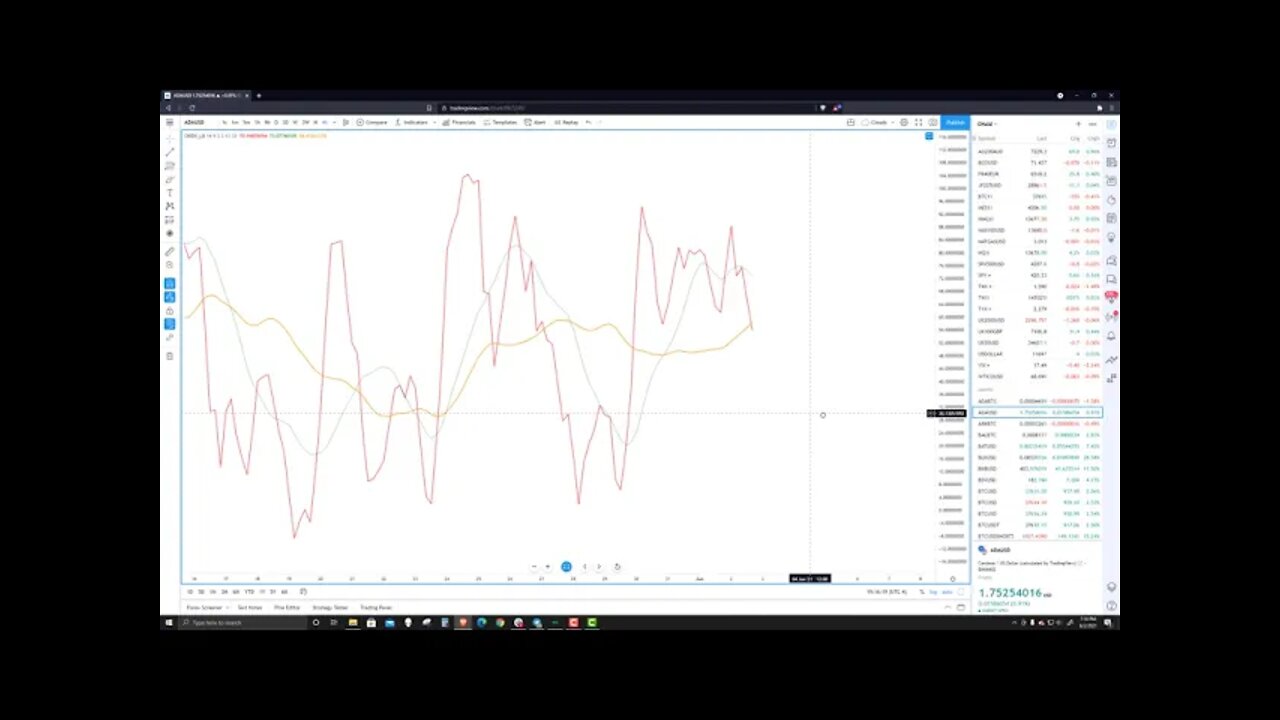This screenshot has width=1280, height=720.
Task: Open the layout selector icon
Action: coord(851,122)
